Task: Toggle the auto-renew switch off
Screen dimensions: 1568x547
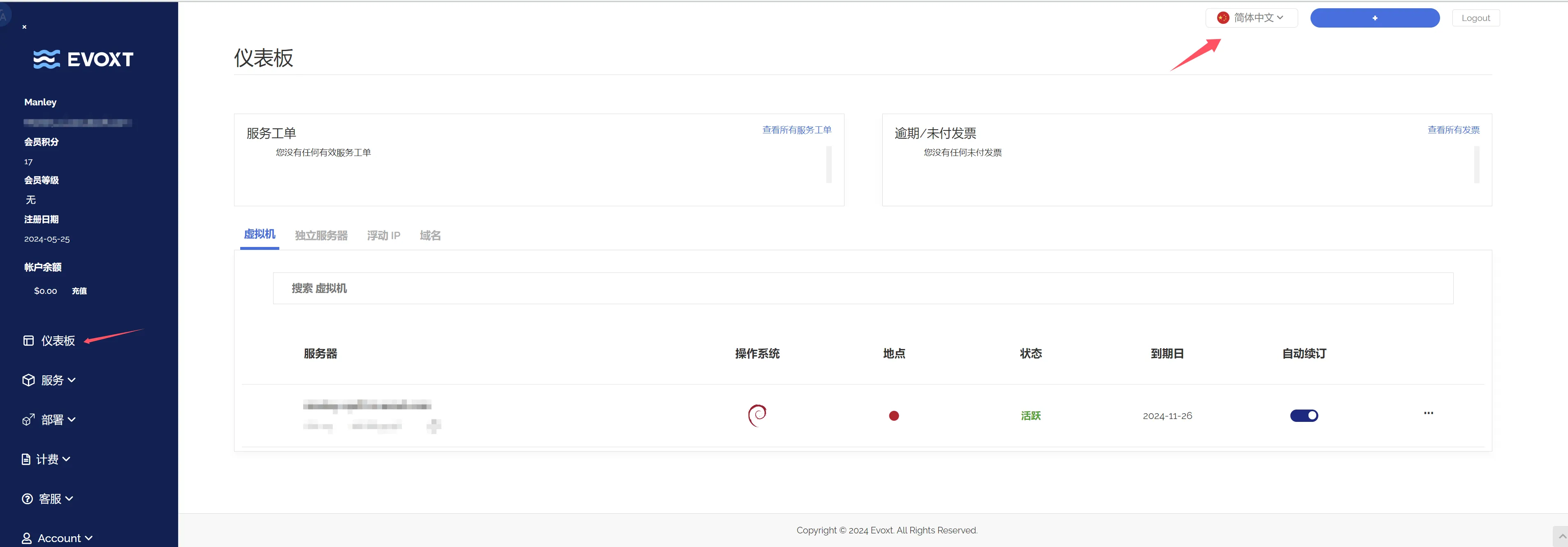Action: coord(1304,415)
